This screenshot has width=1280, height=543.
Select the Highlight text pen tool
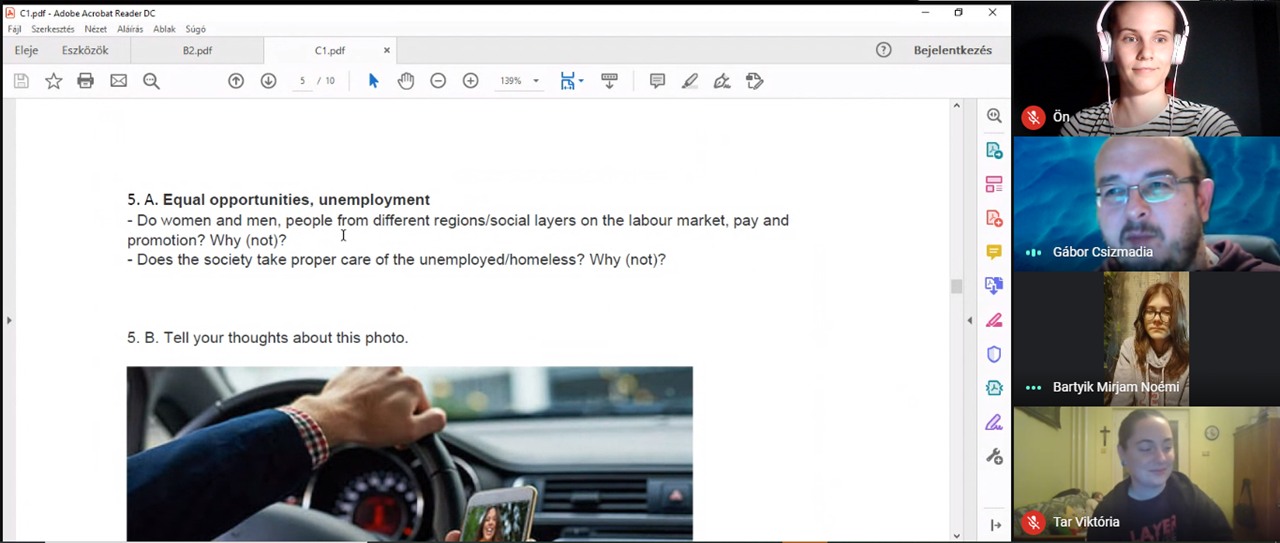[x=690, y=81]
